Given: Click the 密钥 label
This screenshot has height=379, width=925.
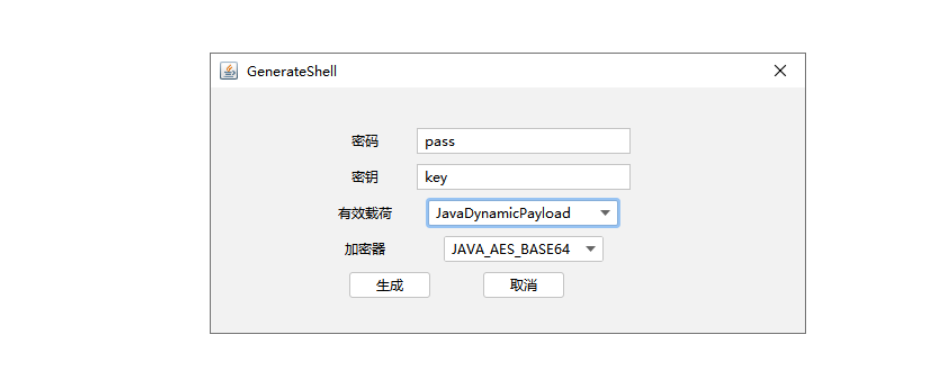Looking at the screenshot, I should [365, 177].
